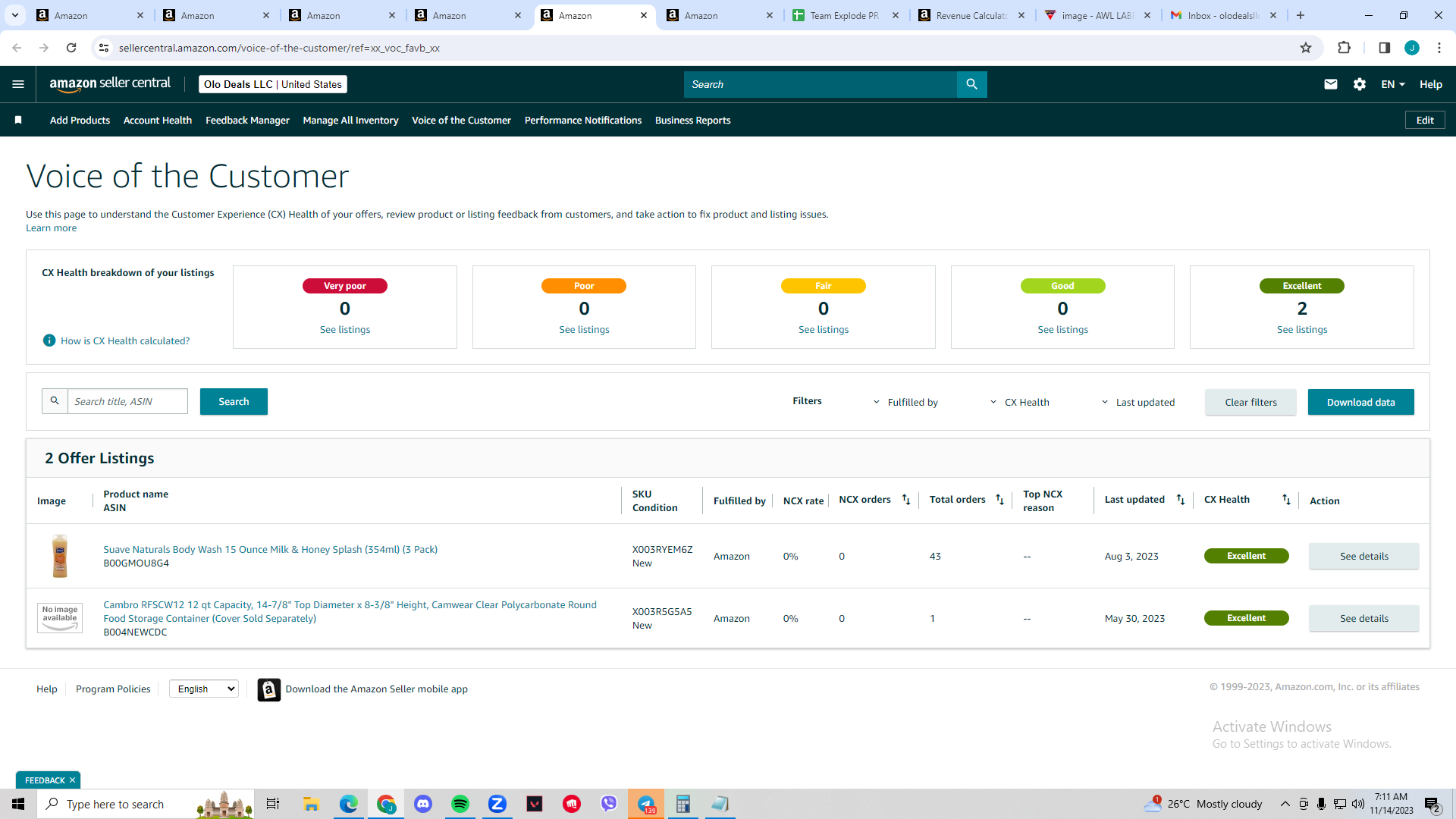The image size is (1456, 819).
Task: Click the browser address bar URL
Action: [279, 48]
